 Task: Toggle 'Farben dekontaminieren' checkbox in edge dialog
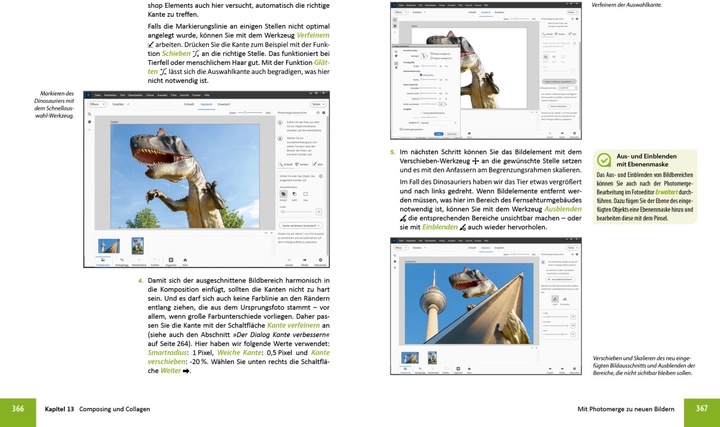[x=422, y=113]
